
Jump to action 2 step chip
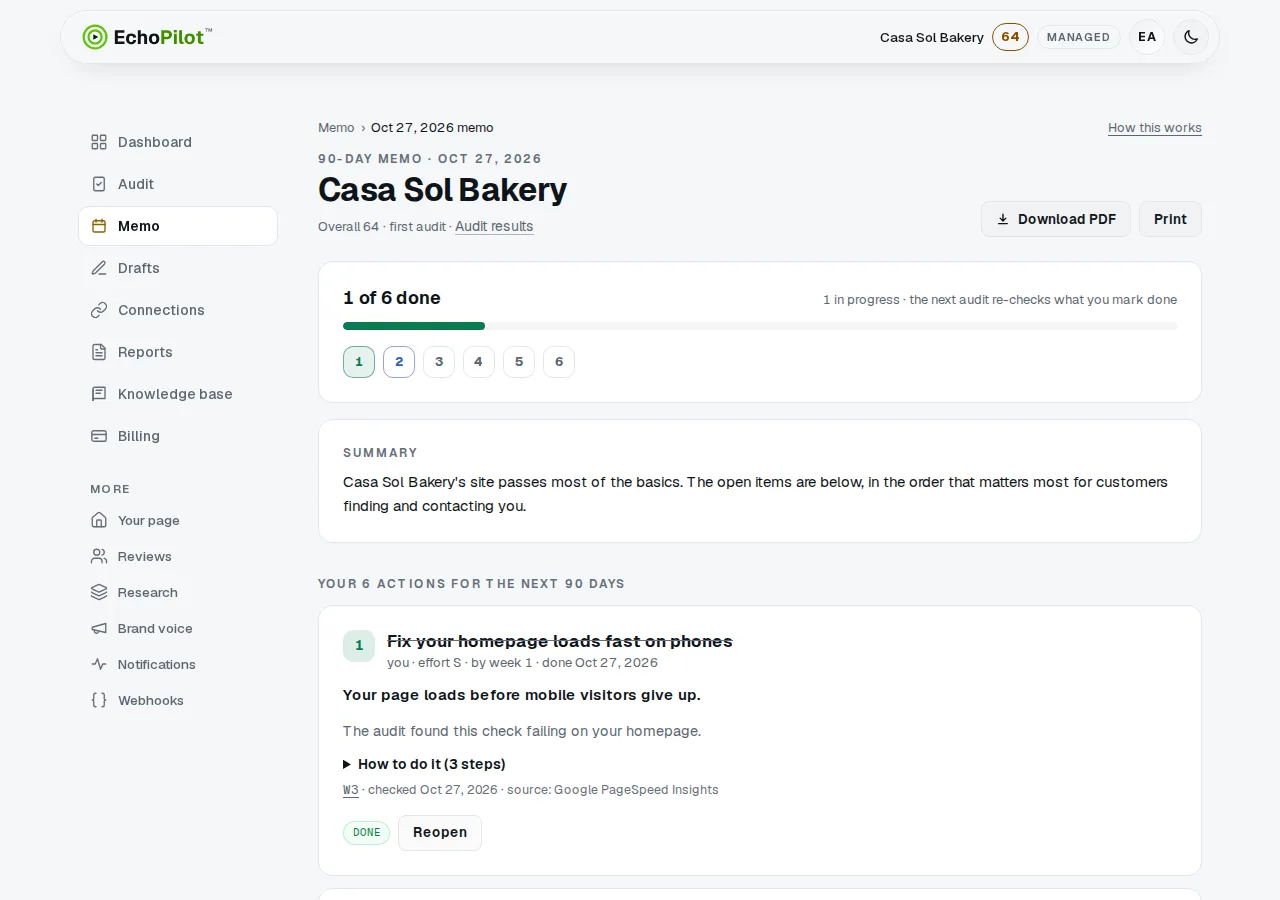click(399, 362)
